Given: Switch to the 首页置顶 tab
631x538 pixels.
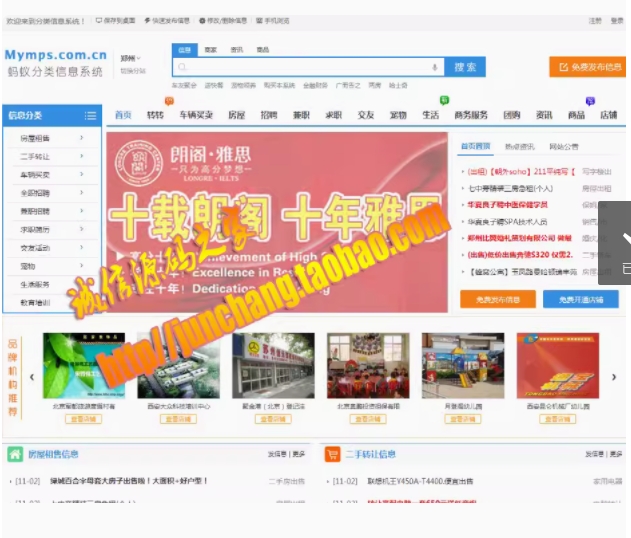Looking at the screenshot, I should 475,146.
